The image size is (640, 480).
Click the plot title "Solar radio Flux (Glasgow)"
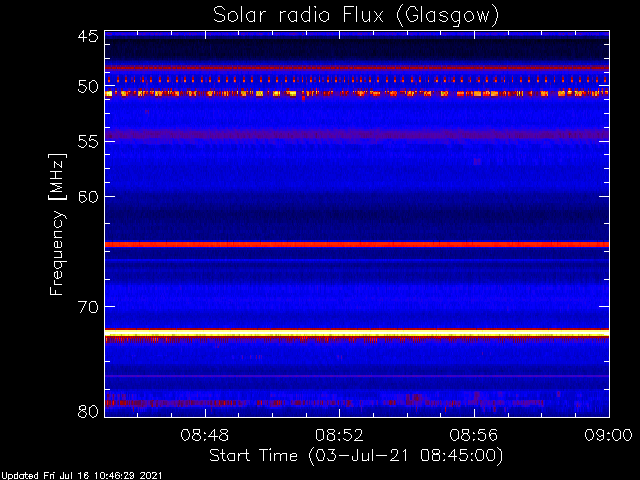[x=356, y=16]
